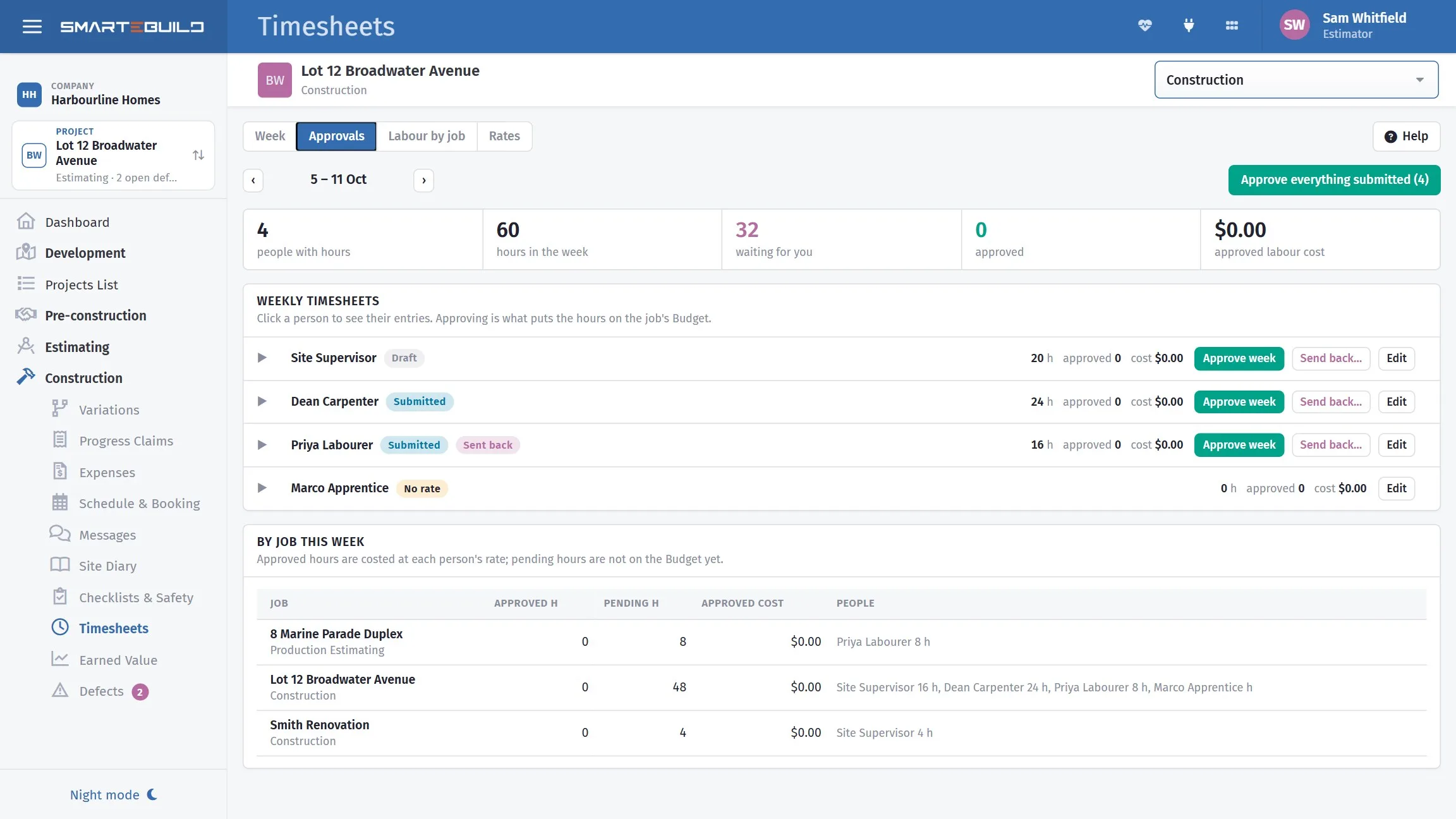Open Dashboard from the sidebar
Viewport: 1456px width, 819px height.
pyautogui.click(x=77, y=222)
